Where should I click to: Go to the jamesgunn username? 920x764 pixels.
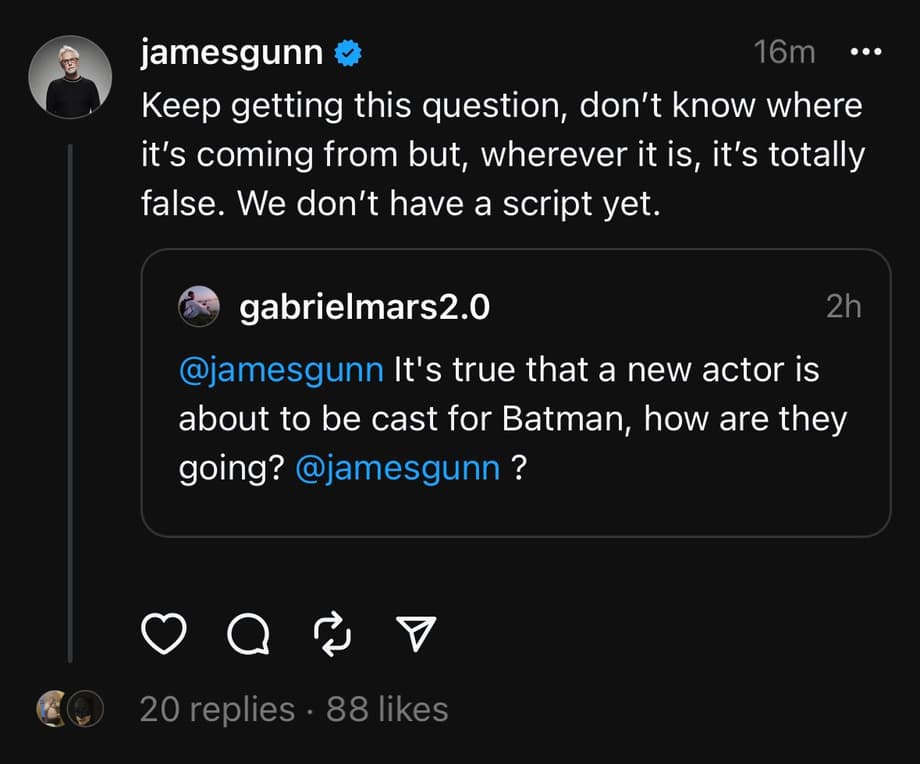tap(230, 53)
